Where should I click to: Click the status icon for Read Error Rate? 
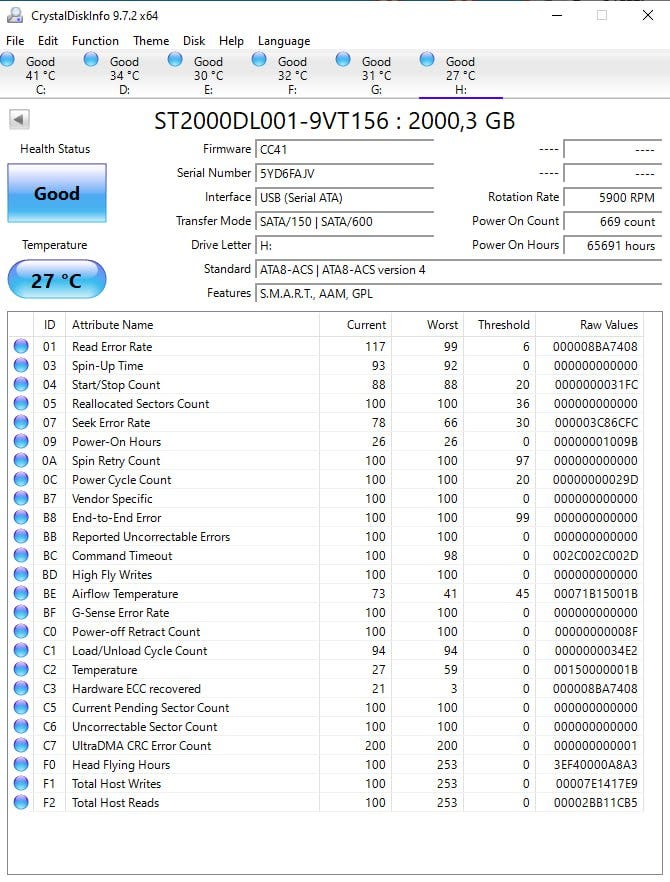click(x=21, y=346)
